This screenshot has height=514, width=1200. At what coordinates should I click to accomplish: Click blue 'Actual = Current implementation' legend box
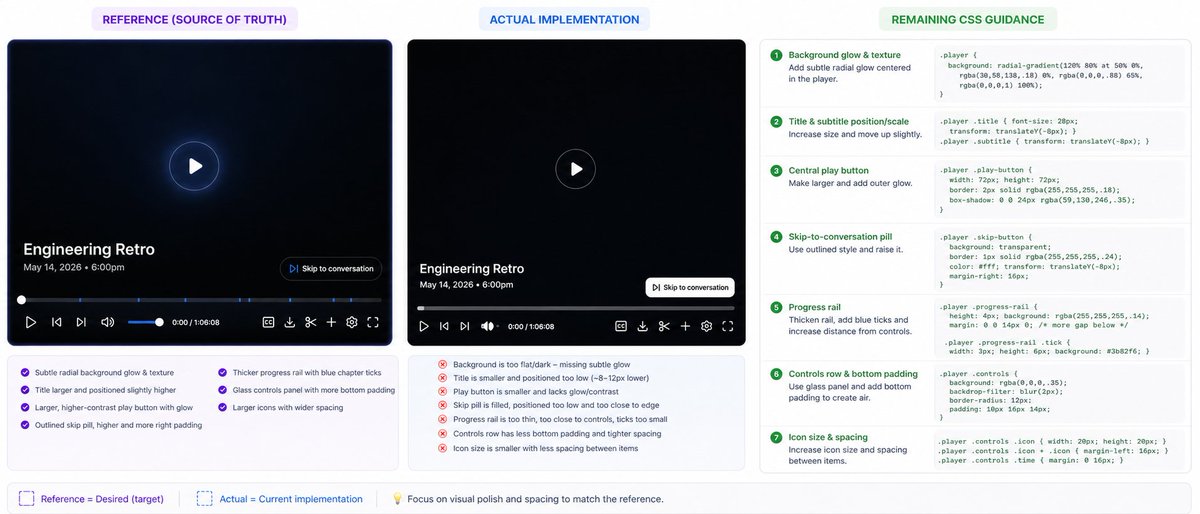tap(204, 498)
